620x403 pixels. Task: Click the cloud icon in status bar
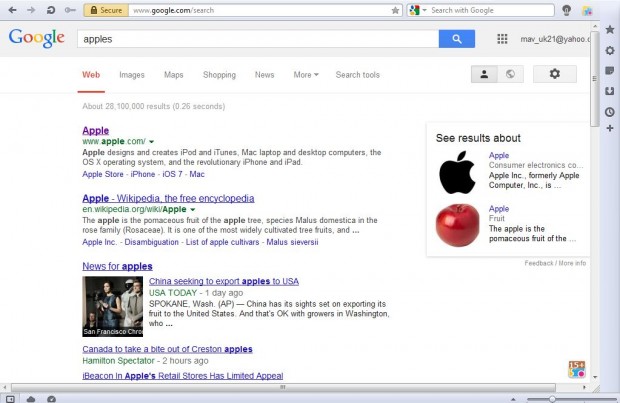(x=31, y=399)
